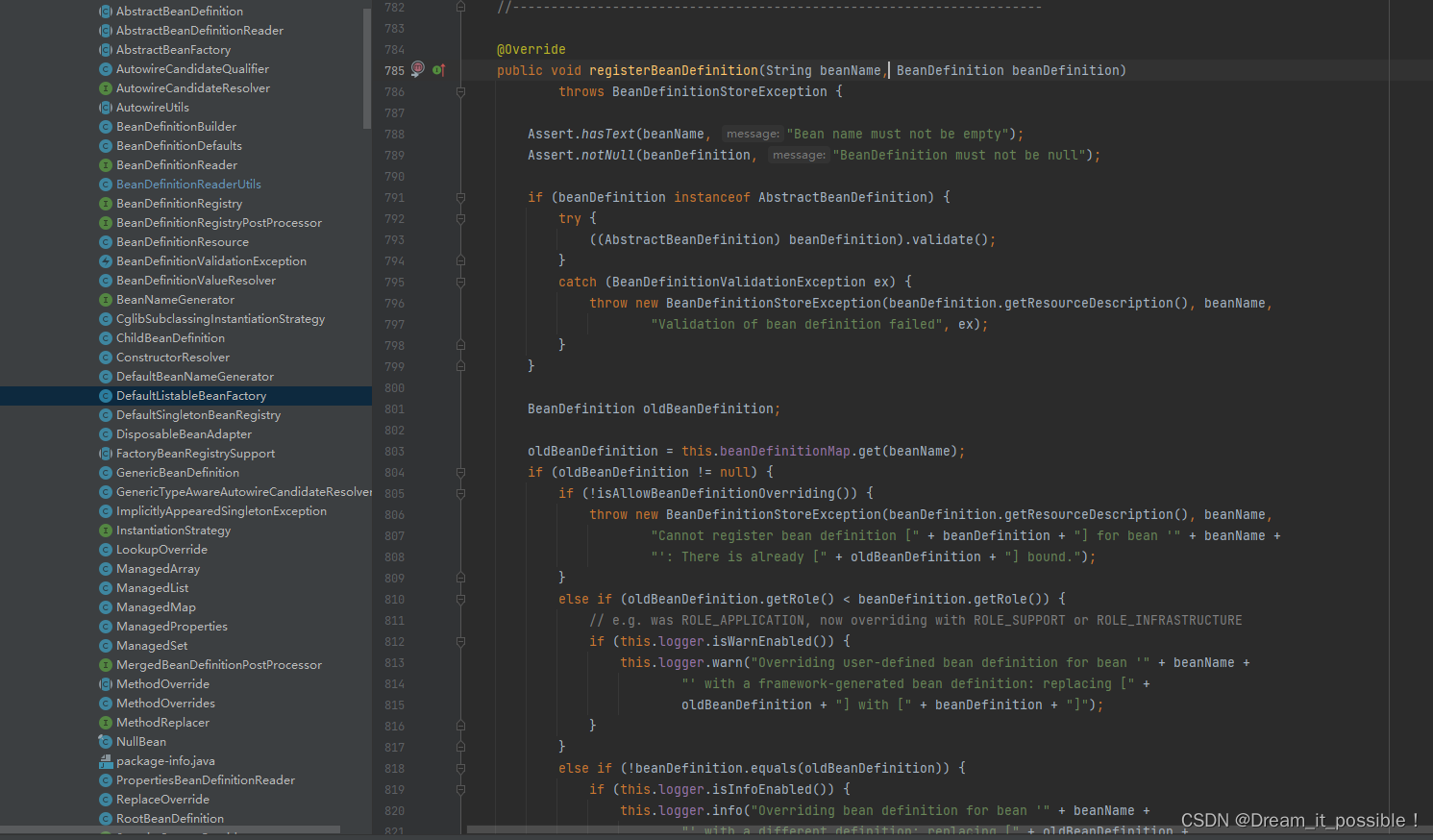Click the override gutter icon at line 785
Viewport: 1433px width, 840px height.
click(x=438, y=70)
